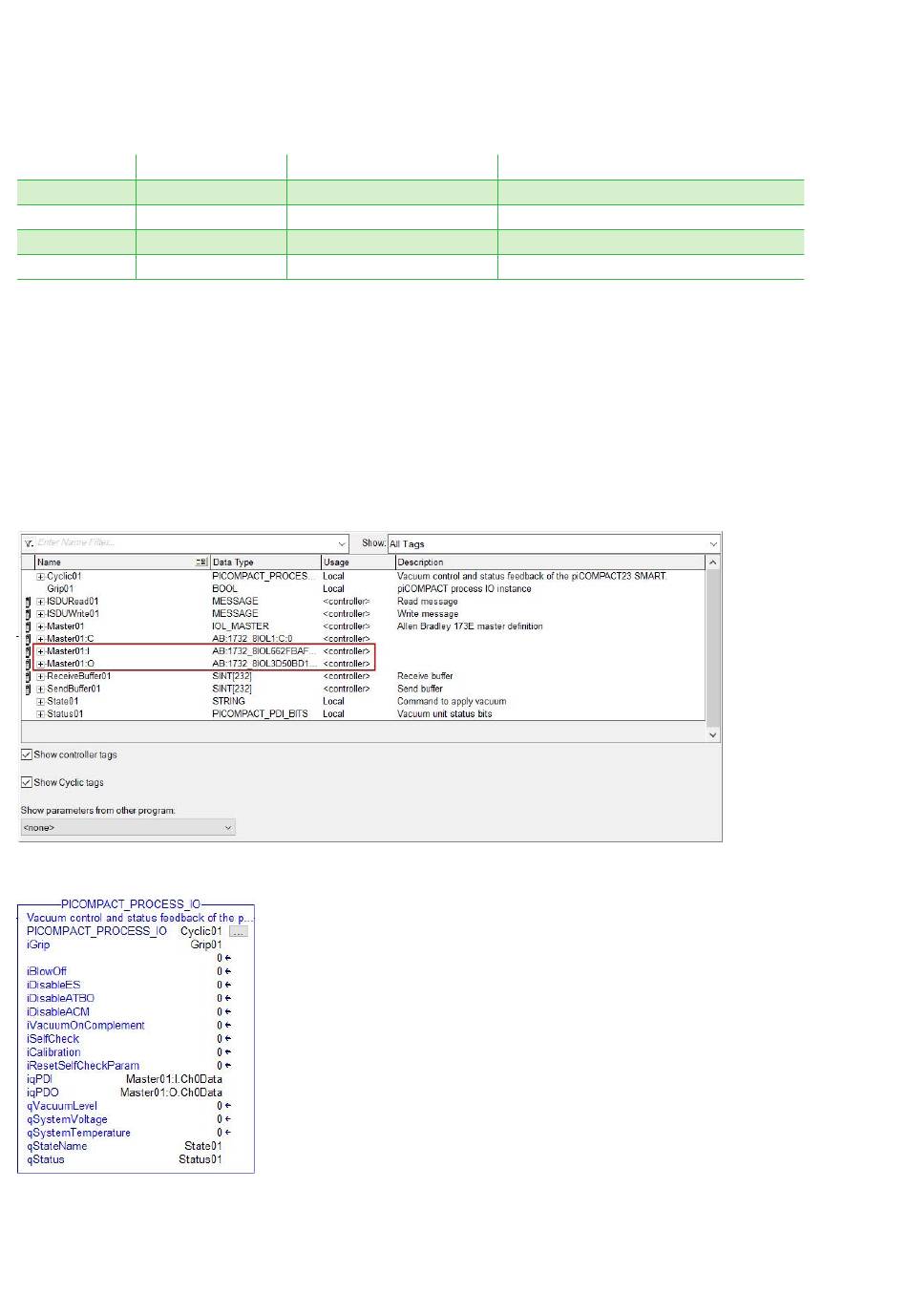Click the BOOL data type cell
907x1316 pixels.
coord(224,589)
